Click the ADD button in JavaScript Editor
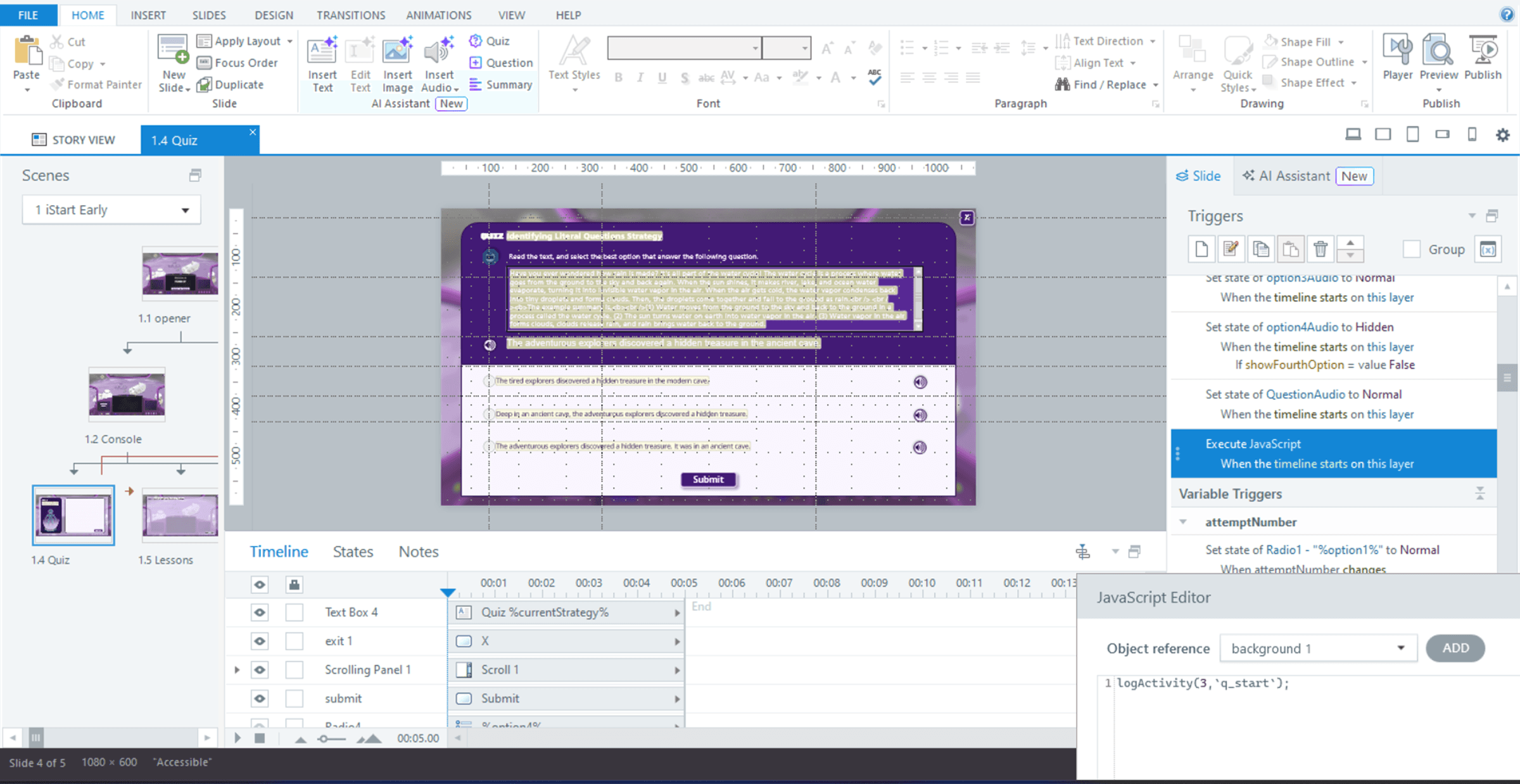 1455,648
